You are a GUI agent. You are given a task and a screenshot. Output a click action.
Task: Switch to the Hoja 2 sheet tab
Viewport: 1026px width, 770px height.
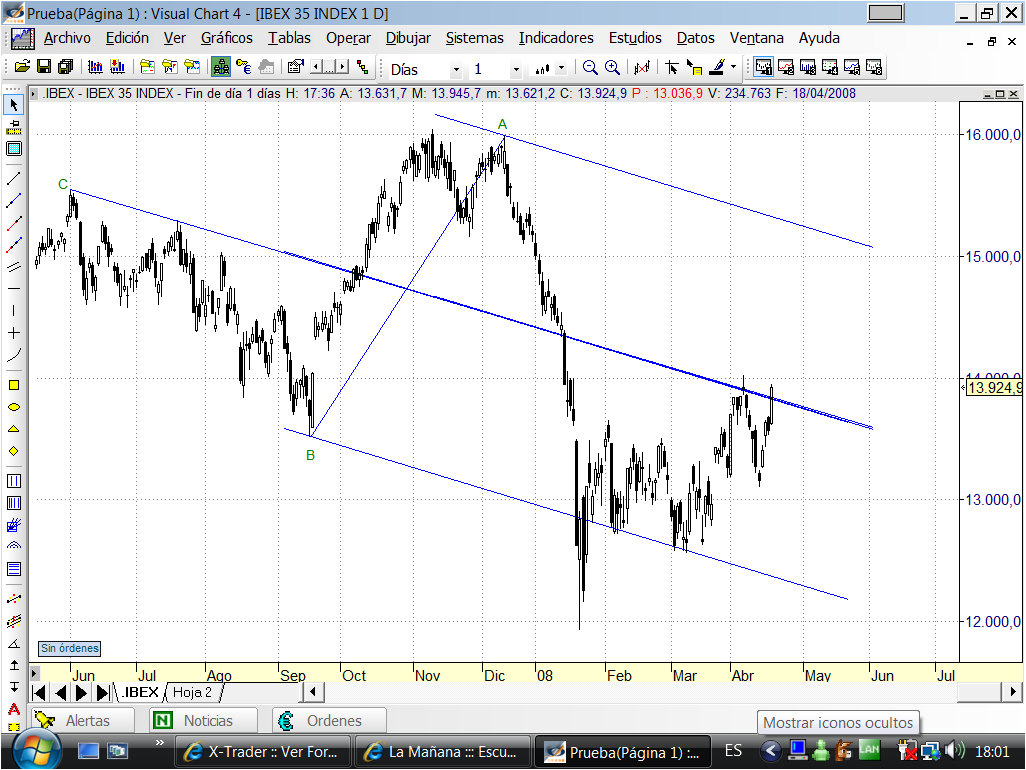pyautogui.click(x=192, y=692)
